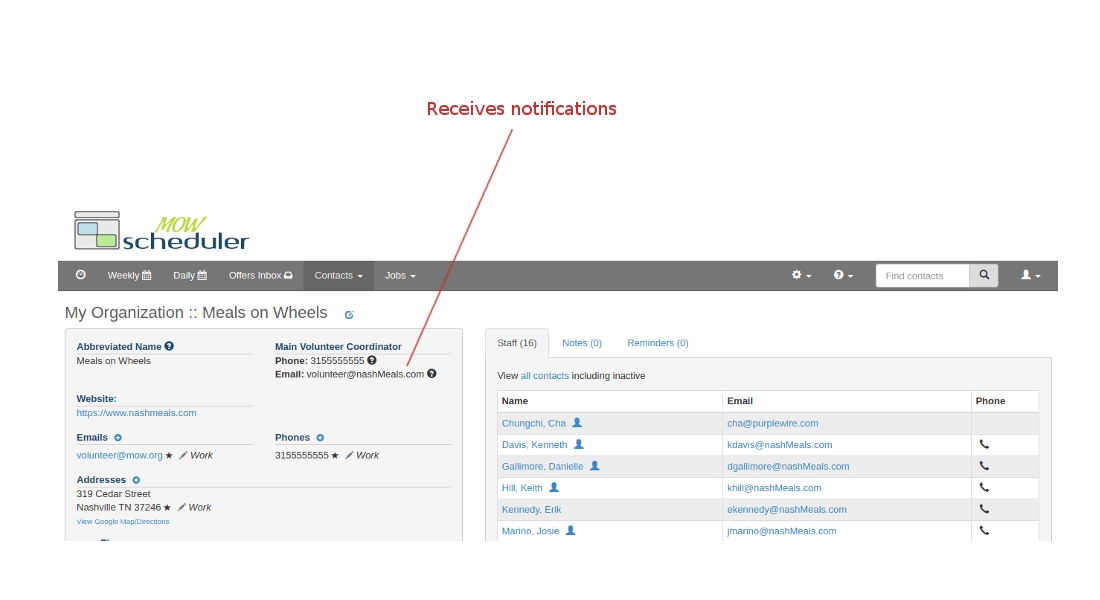Select the Staff (16) tab
Viewport: 1100px width, 600px height.
click(x=517, y=343)
